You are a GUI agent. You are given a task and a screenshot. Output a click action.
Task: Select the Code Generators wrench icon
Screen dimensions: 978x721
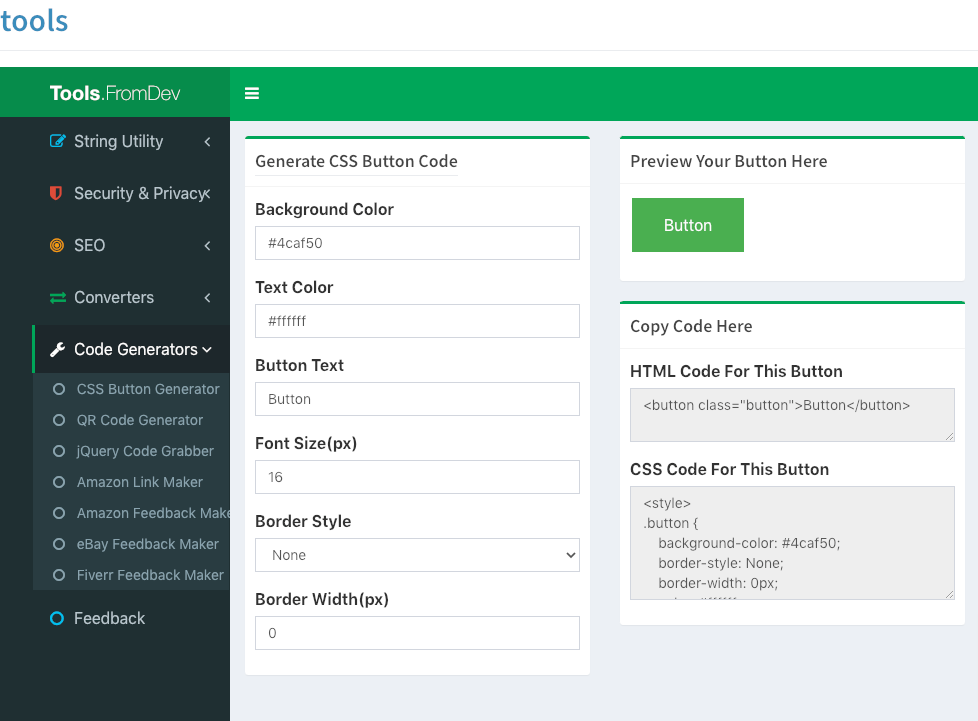(x=58, y=349)
